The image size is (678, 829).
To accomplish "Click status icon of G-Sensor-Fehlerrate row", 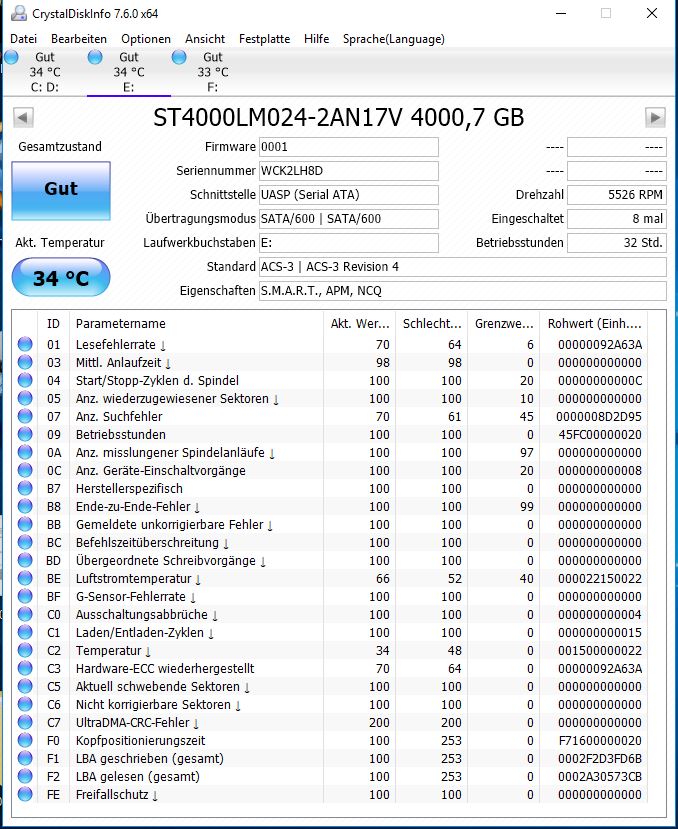I will pos(25,596).
